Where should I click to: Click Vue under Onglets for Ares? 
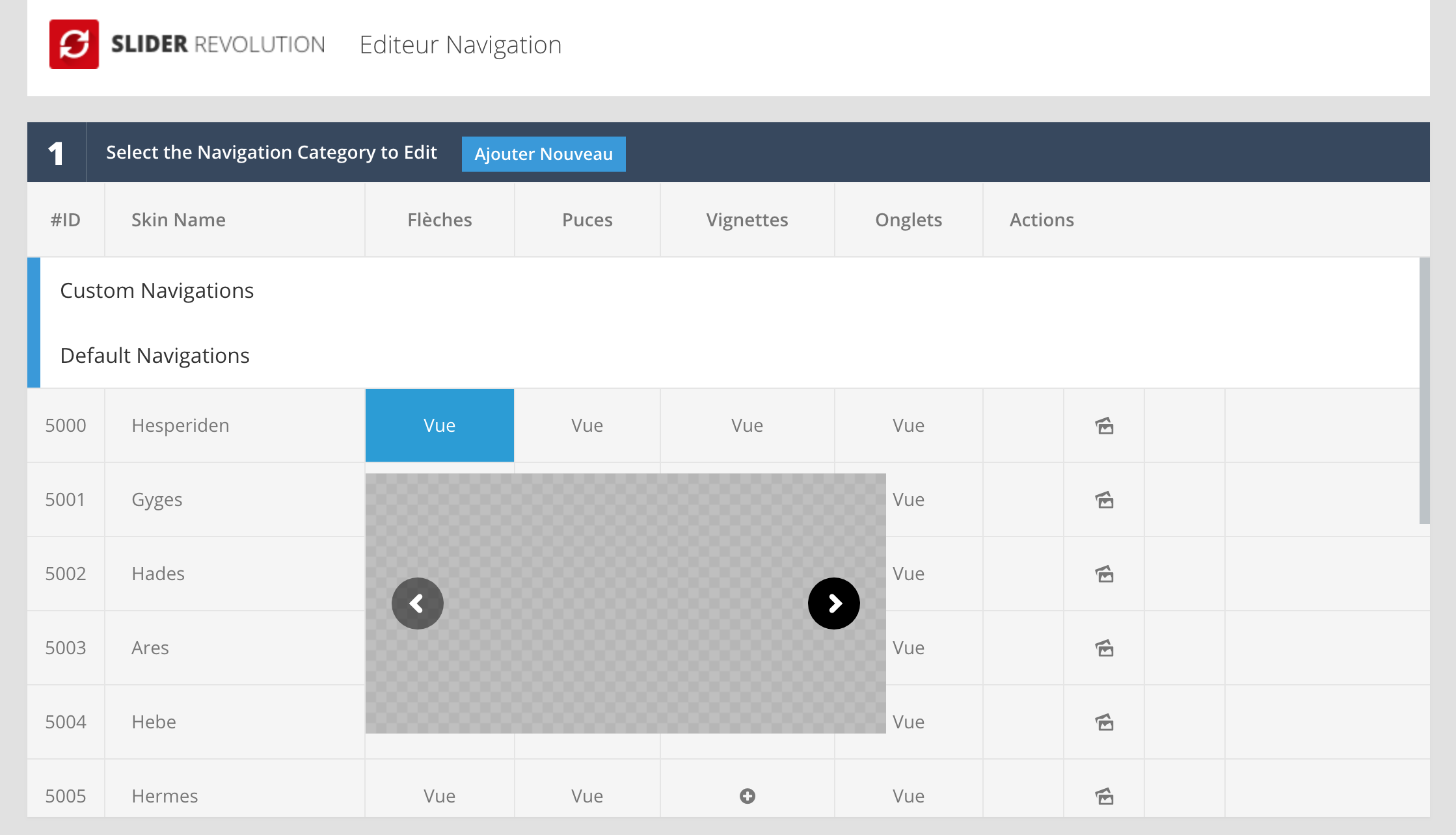tap(908, 648)
